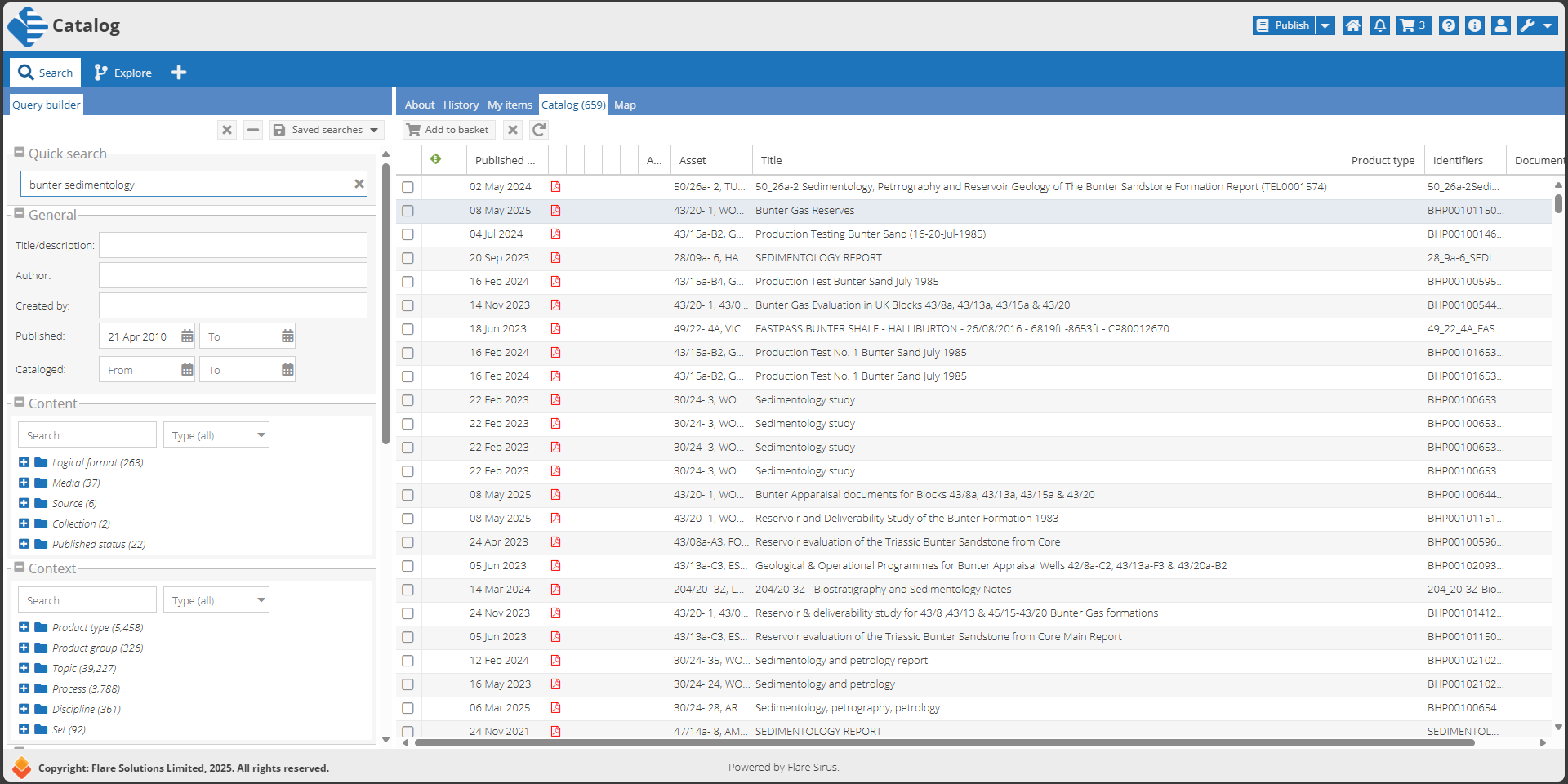Open the notifications bell

(x=1379, y=25)
